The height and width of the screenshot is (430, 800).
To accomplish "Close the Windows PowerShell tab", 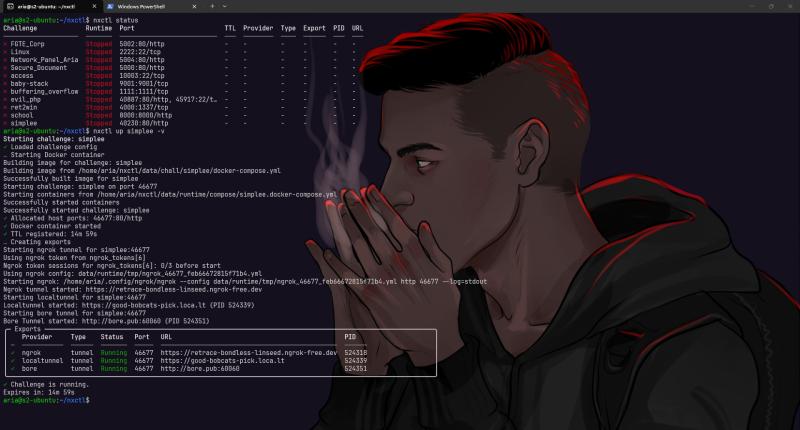I will [x=194, y=7].
